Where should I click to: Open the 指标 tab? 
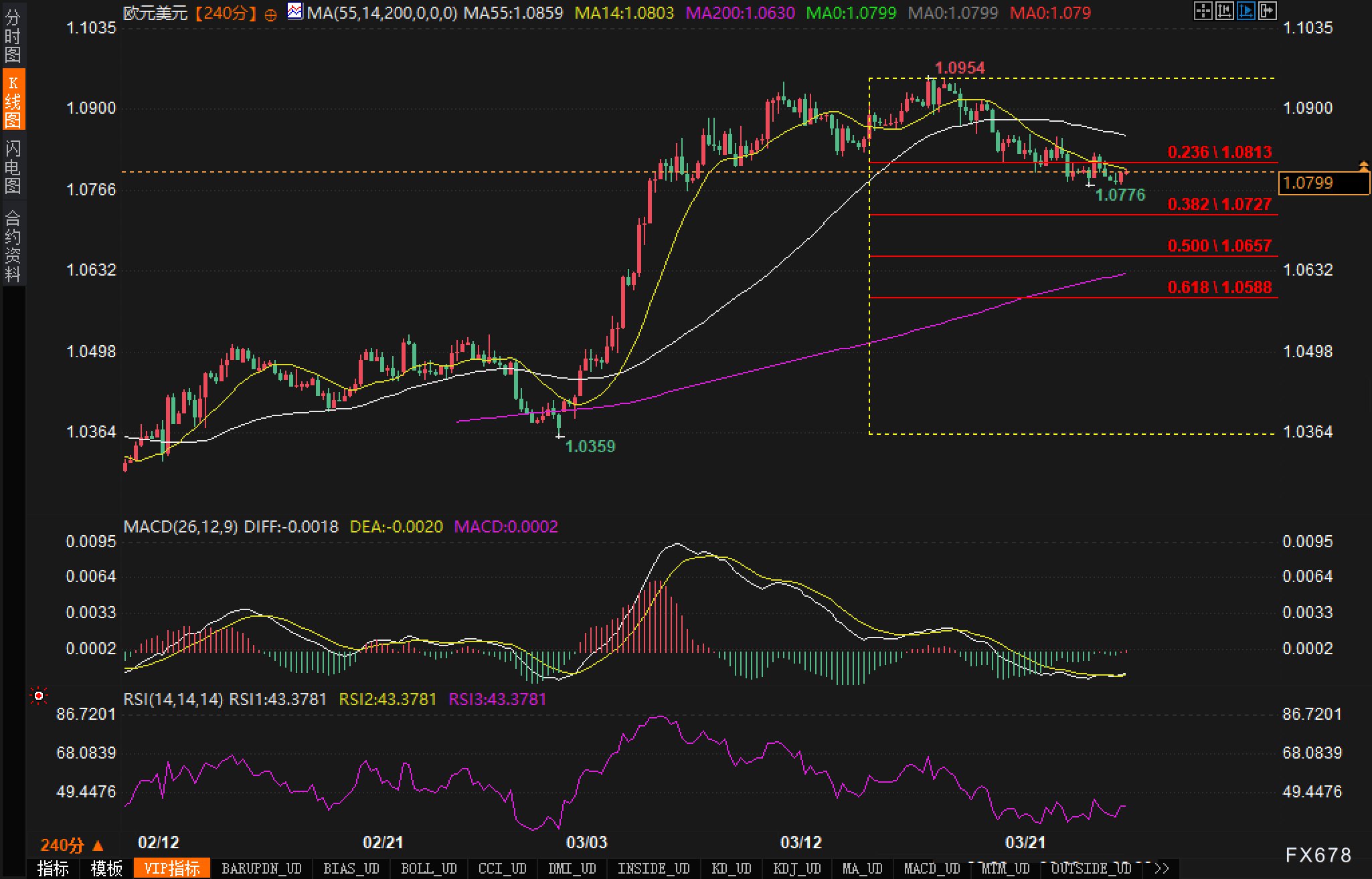pyautogui.click(x=53, y=868)
